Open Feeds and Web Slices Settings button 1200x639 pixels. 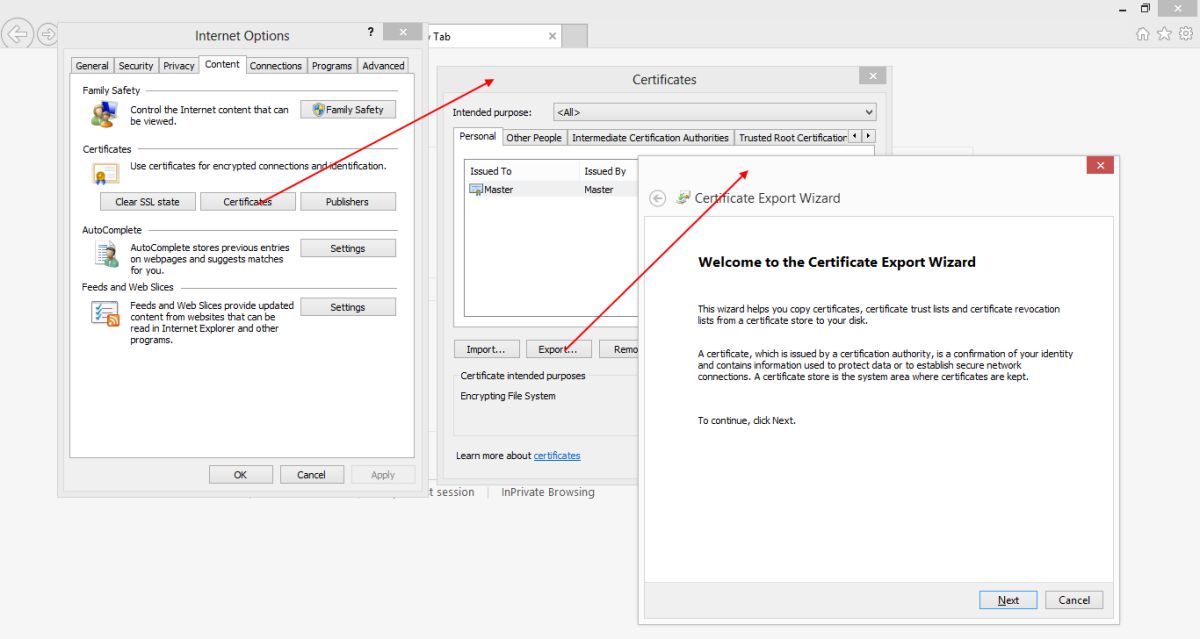coord(348,307)
